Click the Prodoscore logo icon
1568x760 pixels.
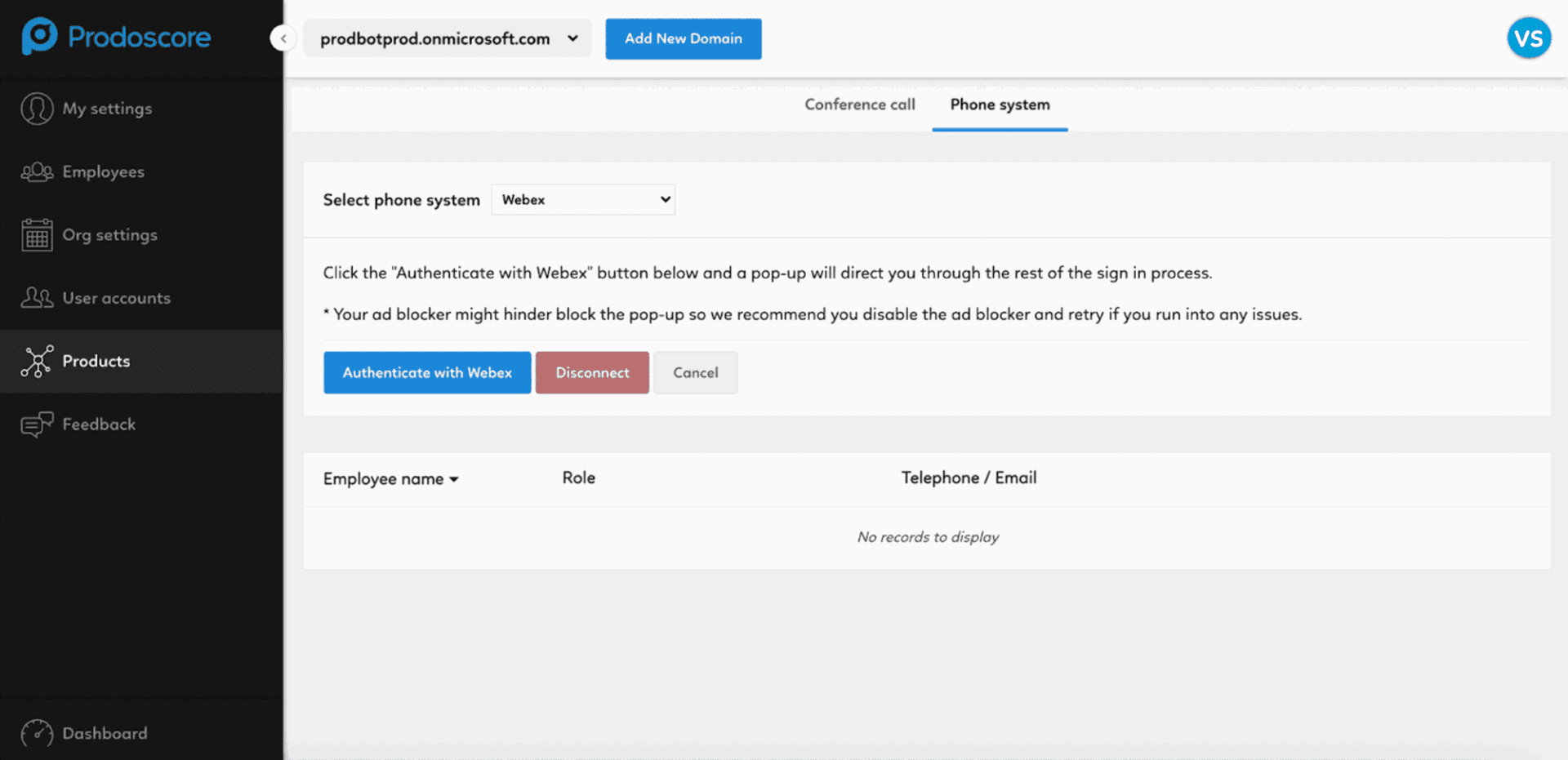tap(39, 37)
